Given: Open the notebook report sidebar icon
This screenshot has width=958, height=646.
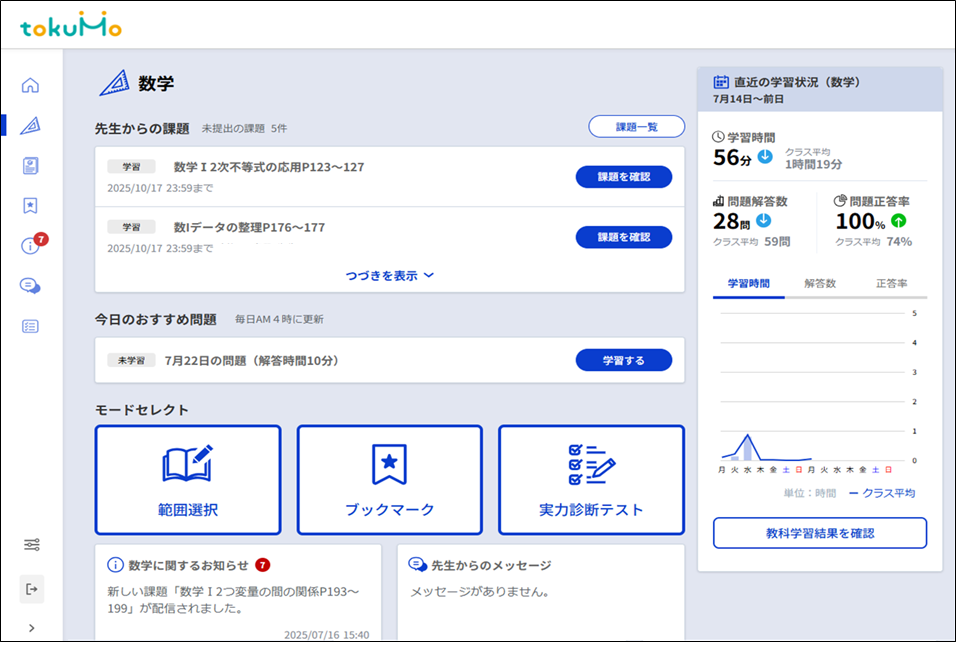Looking at the screenshot, I should 31,165.
